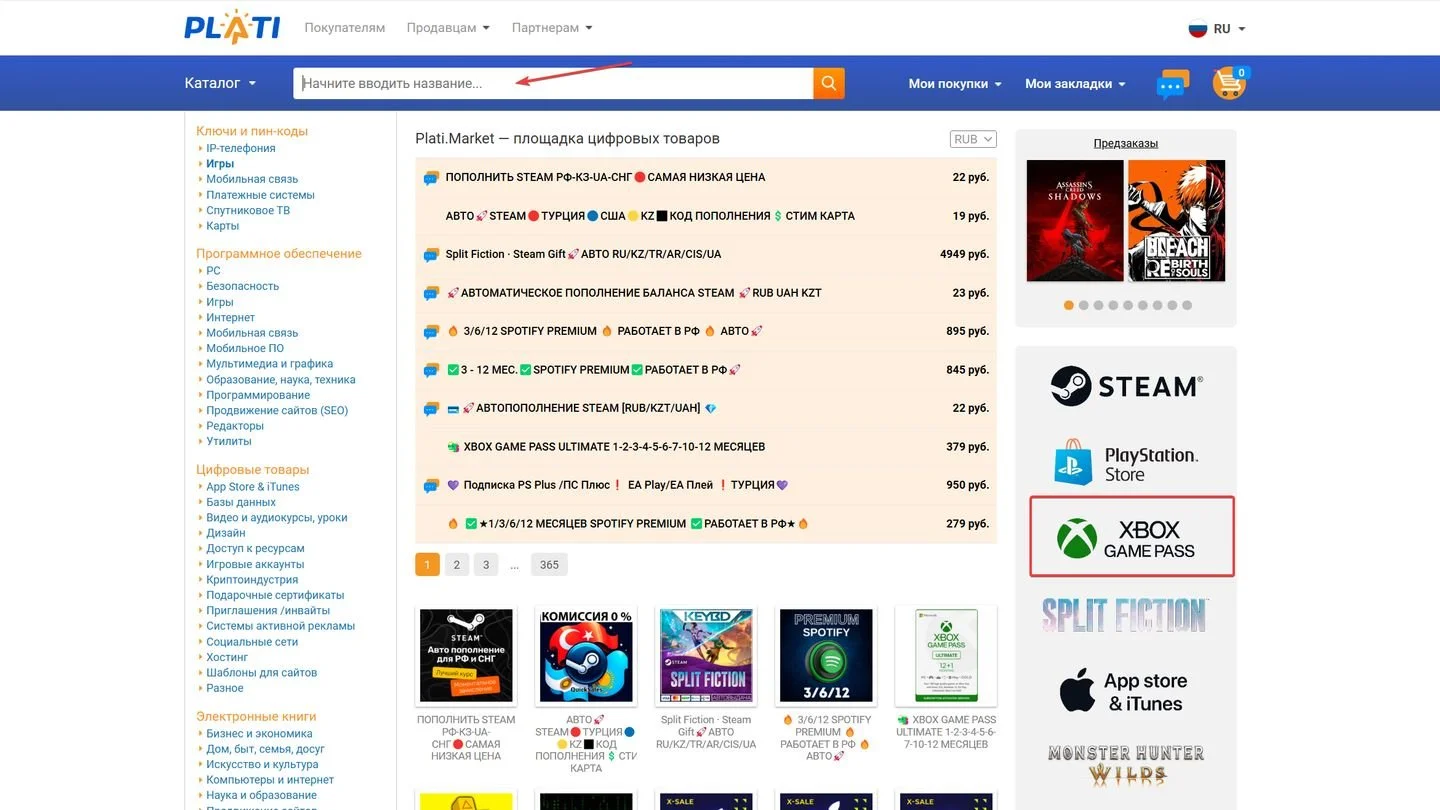Open the Продвижение сайтов (SEO) category
1440x810 pixels.
(277, 410)
